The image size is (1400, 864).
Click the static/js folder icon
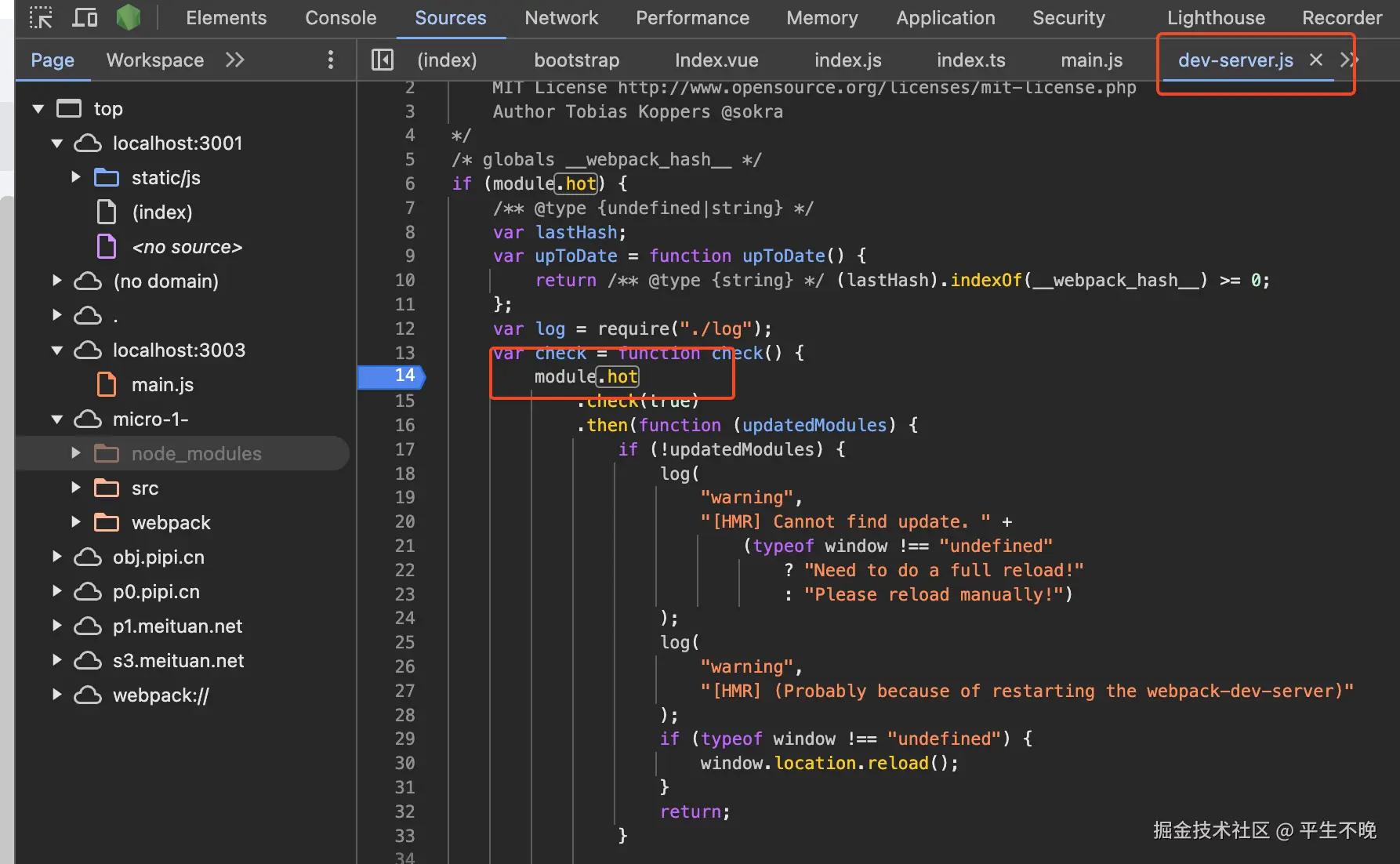(107, 178)
